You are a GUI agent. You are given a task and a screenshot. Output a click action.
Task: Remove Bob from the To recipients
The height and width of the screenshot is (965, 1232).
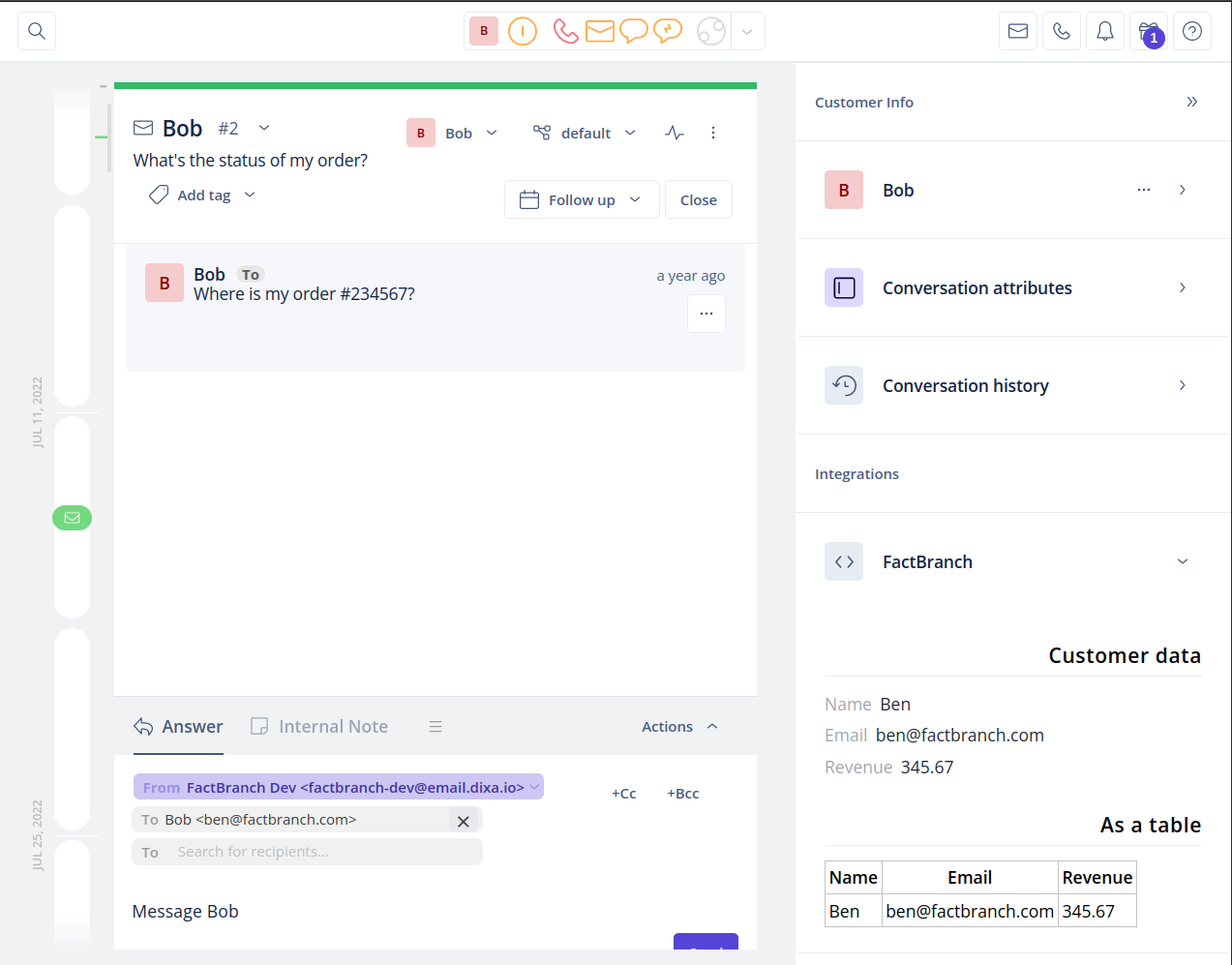pyautogui.click(x=463, y=820)
